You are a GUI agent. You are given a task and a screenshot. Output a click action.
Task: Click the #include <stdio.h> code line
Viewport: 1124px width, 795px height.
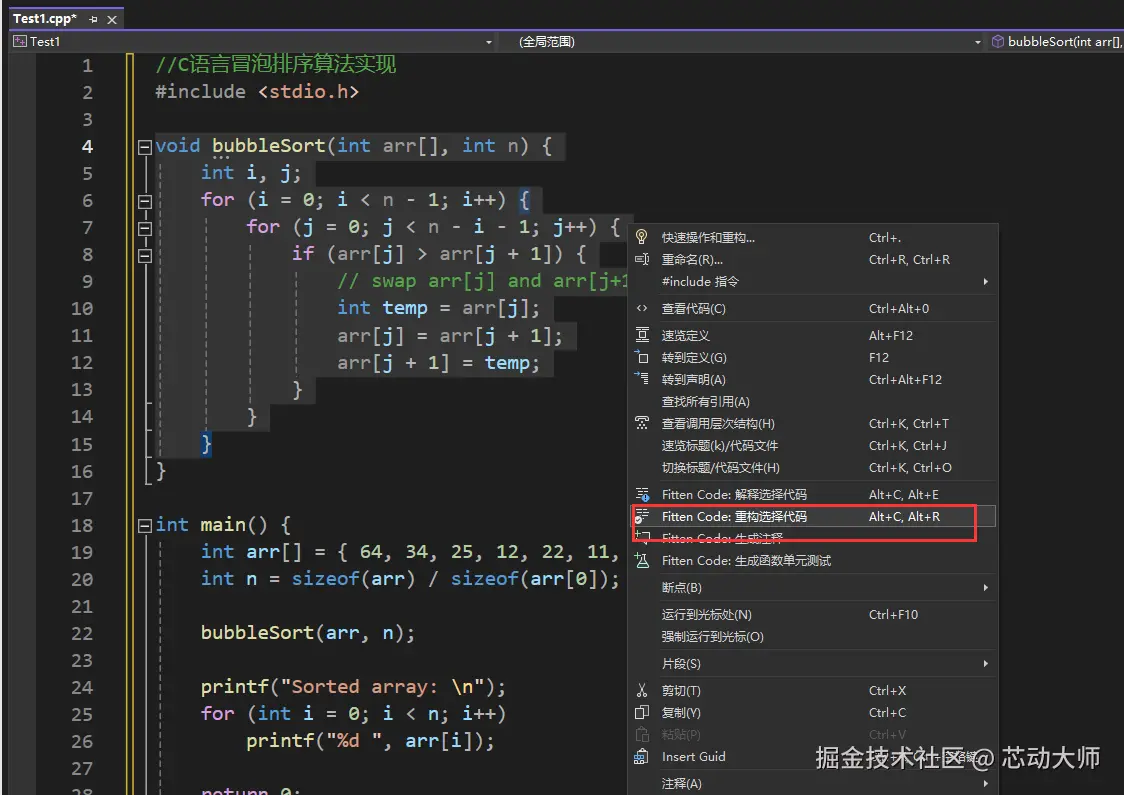click(x=257, y=92)
